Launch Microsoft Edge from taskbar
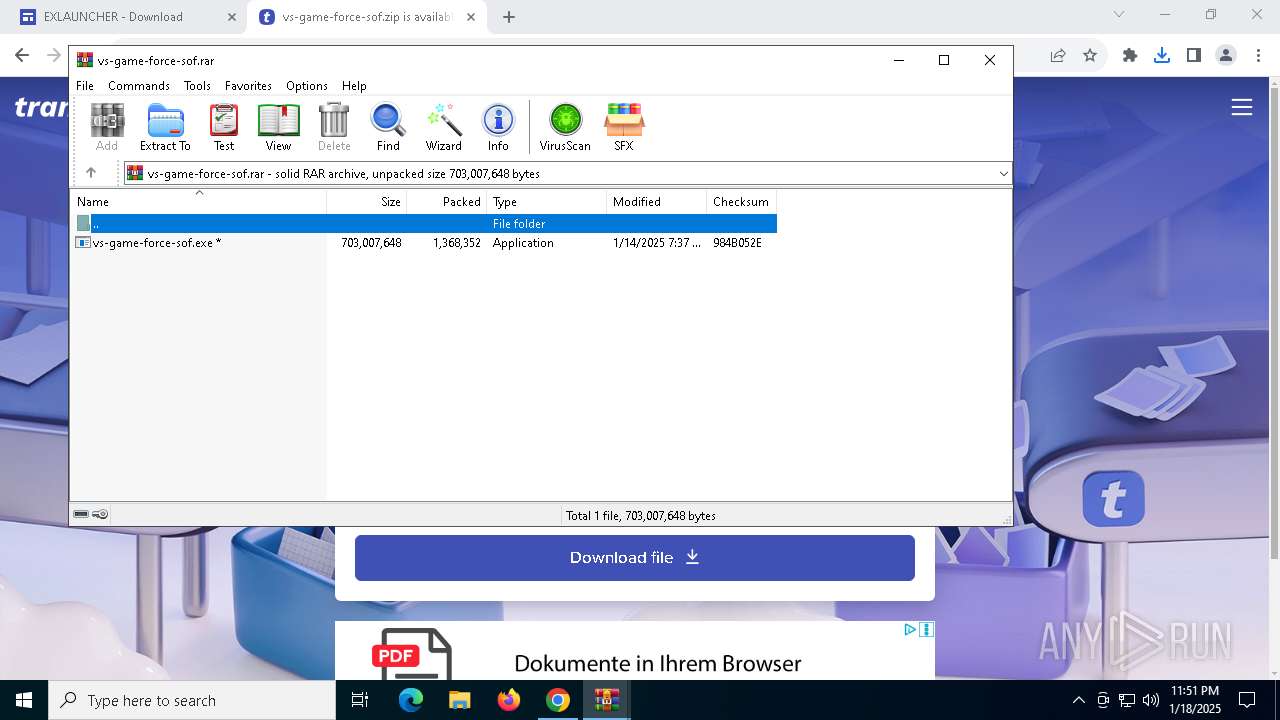Image resolution: width=1280 pixels, height=720 pixels. click(411, 700)
